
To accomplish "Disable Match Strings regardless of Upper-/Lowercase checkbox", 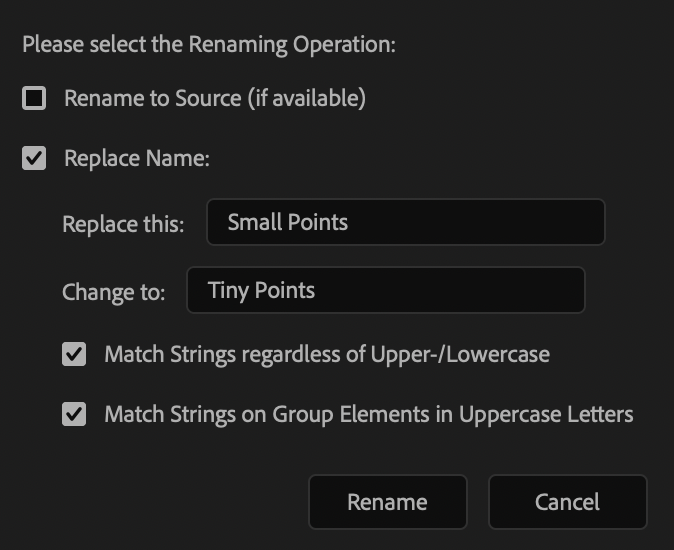I will coord(74,354).
